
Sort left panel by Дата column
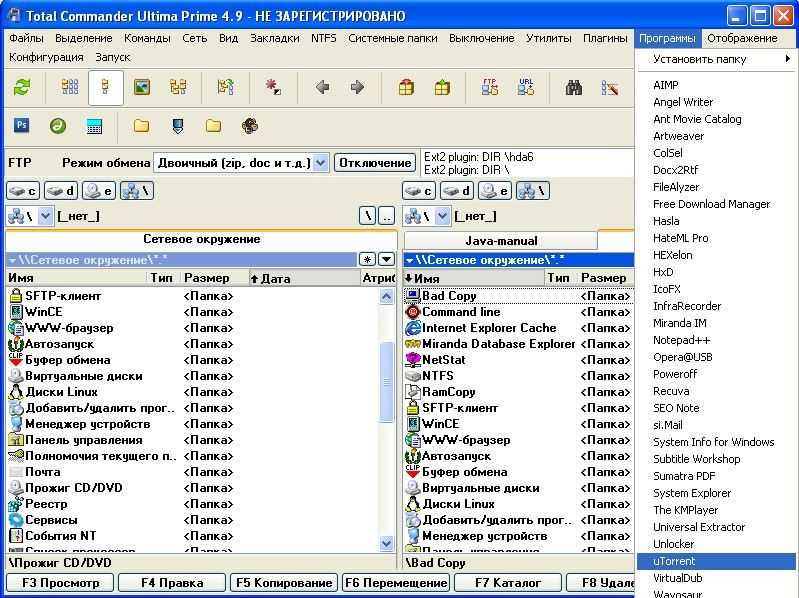pos(305,278)
